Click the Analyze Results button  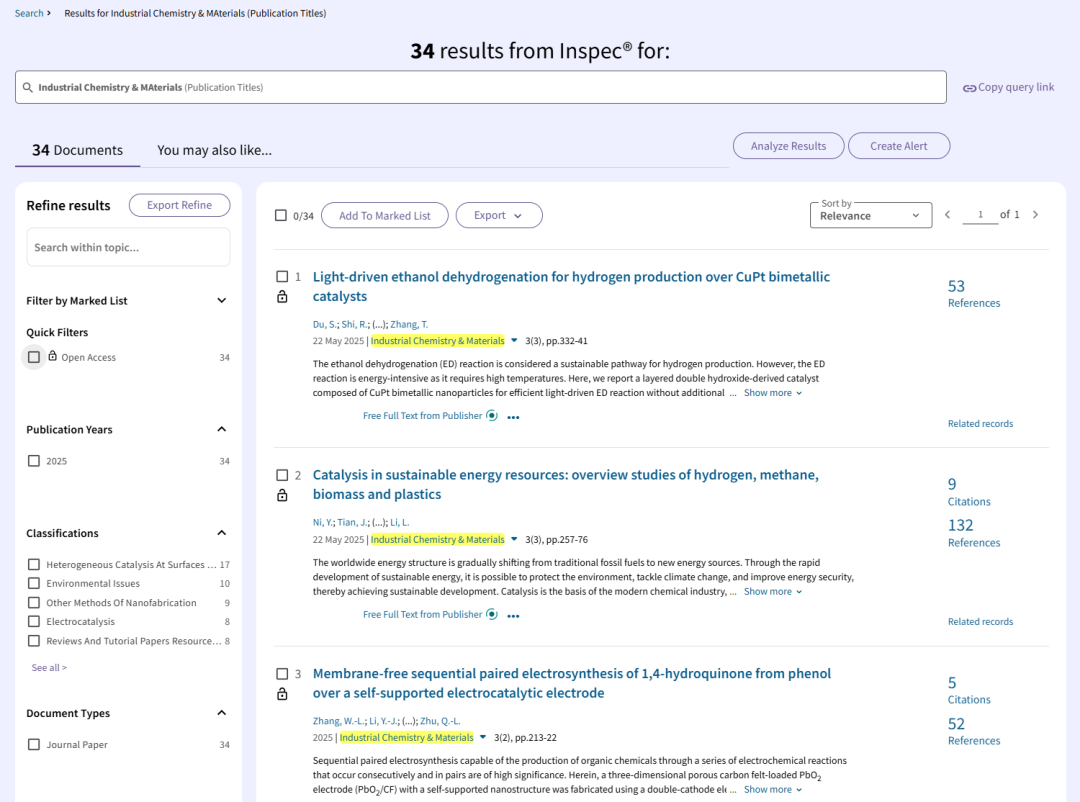[788, 146]
